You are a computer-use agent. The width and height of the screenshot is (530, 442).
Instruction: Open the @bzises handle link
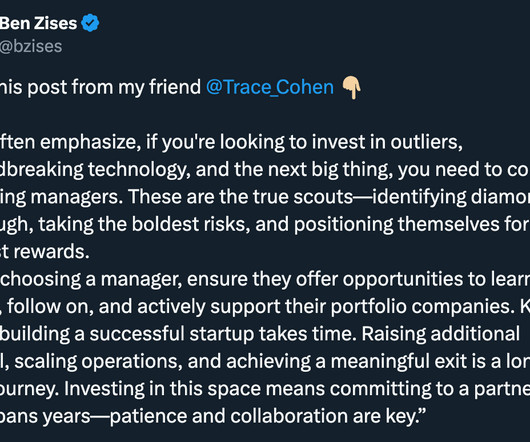[31, 47]
